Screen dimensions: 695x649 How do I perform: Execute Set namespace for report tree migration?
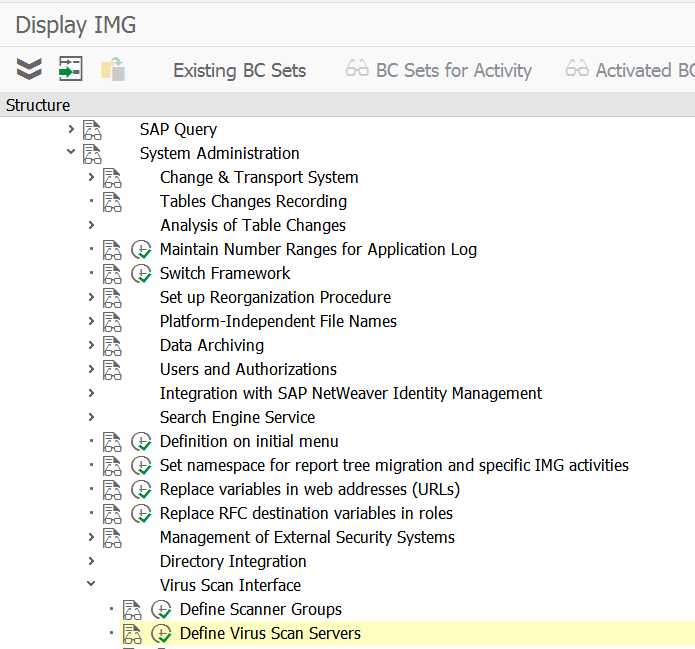pos(141,465)
